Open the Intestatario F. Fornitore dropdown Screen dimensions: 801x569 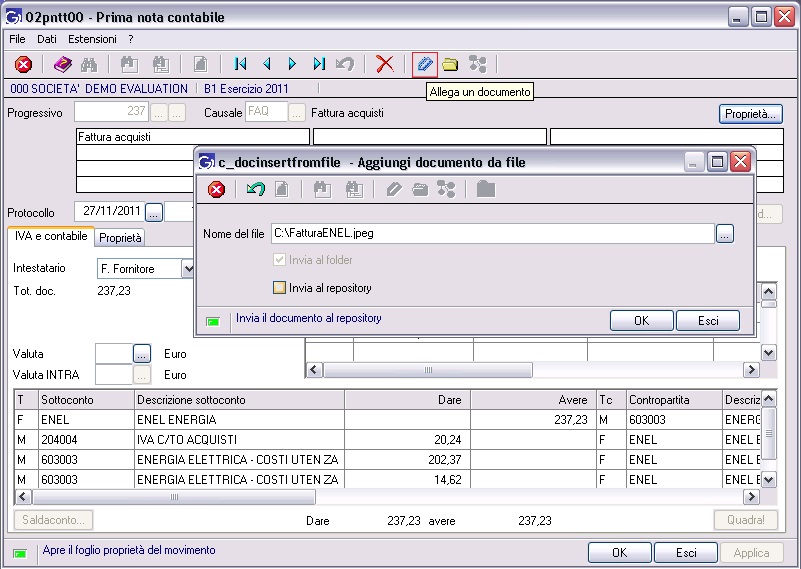pos(188,269)
